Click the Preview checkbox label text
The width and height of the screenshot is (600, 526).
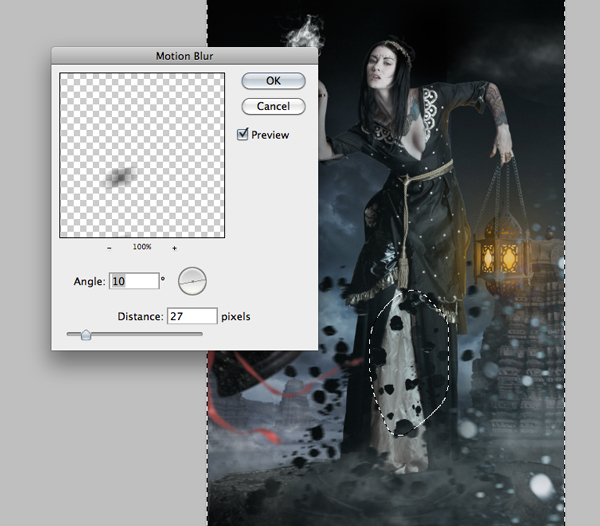coord(270,135)
